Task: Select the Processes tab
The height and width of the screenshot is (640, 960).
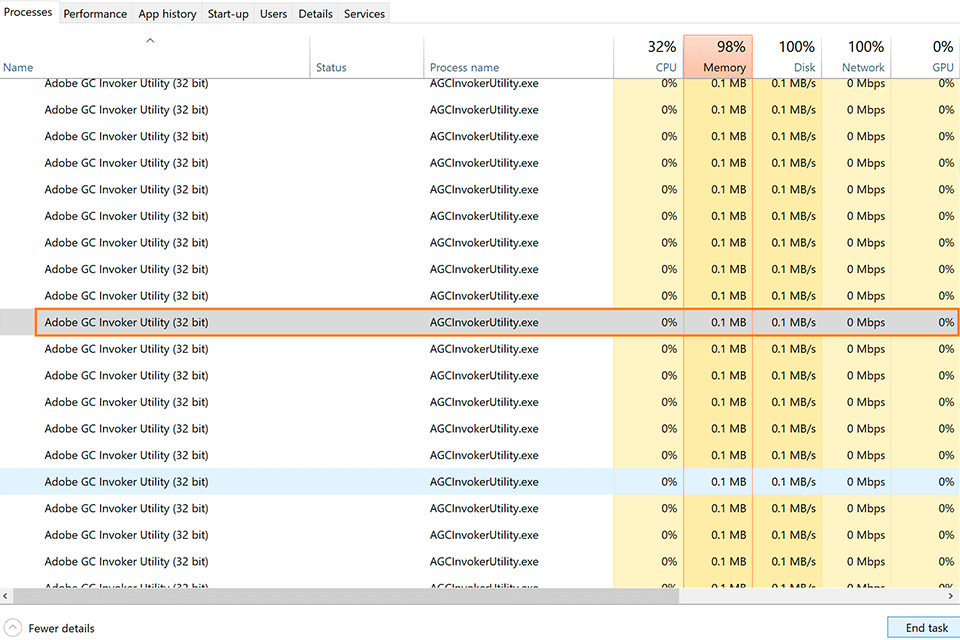Action: click(x=28, y=13)
